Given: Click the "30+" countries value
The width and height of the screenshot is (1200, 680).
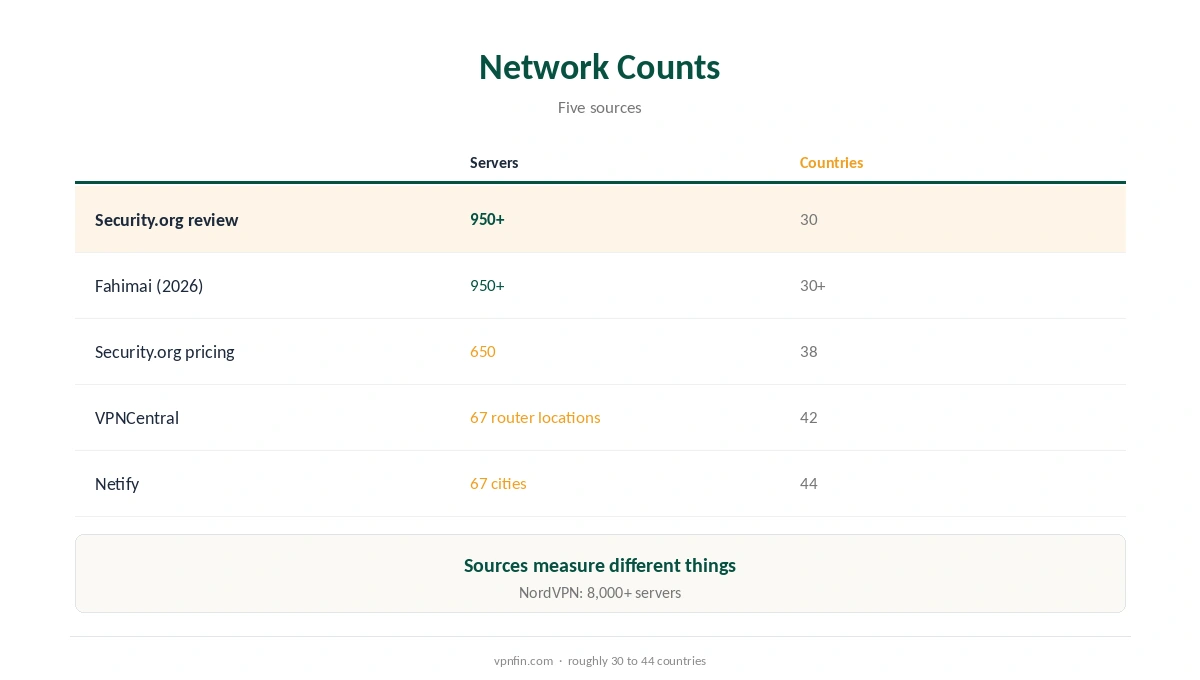Looking at the screenshot, I should click(812, 285).
